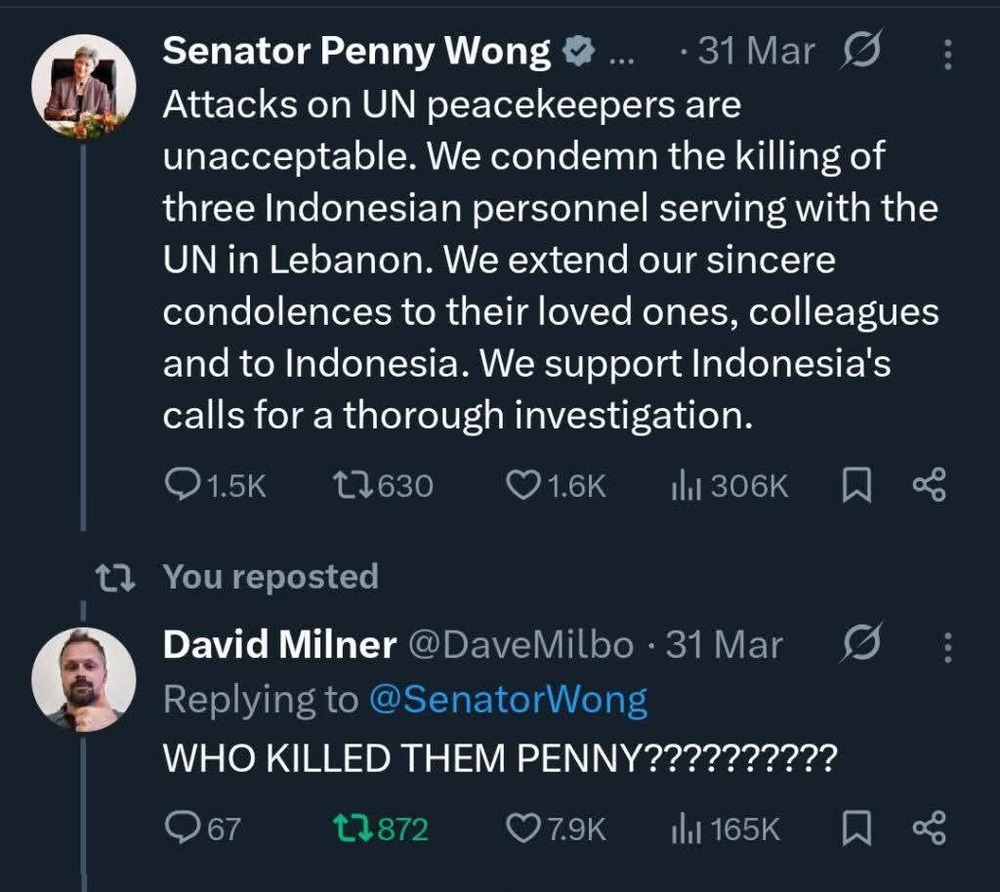
Task: Open more options on Penny Wong's post
Action: [948, 54]
